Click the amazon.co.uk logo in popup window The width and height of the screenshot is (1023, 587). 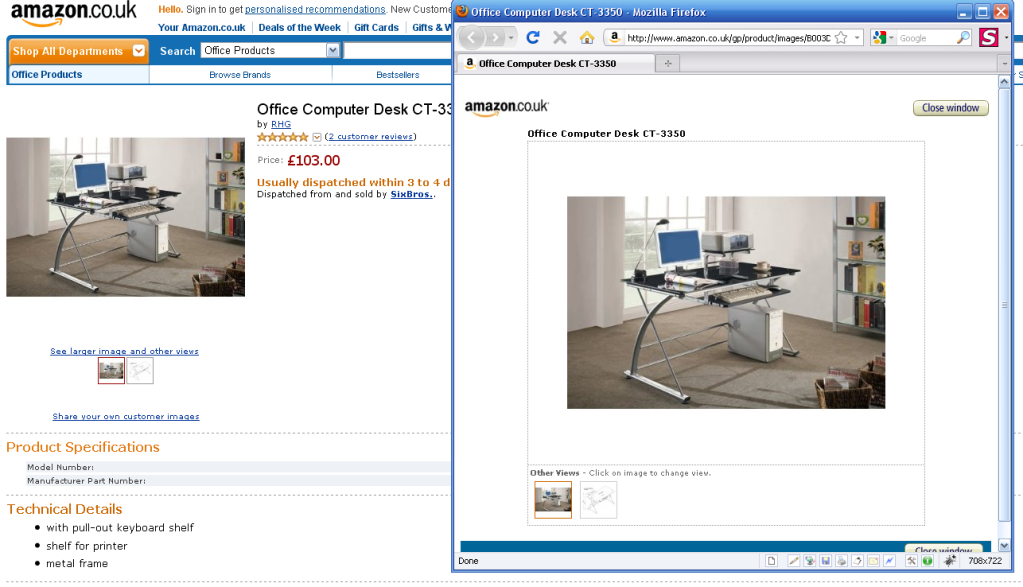(x=506, y=108)
